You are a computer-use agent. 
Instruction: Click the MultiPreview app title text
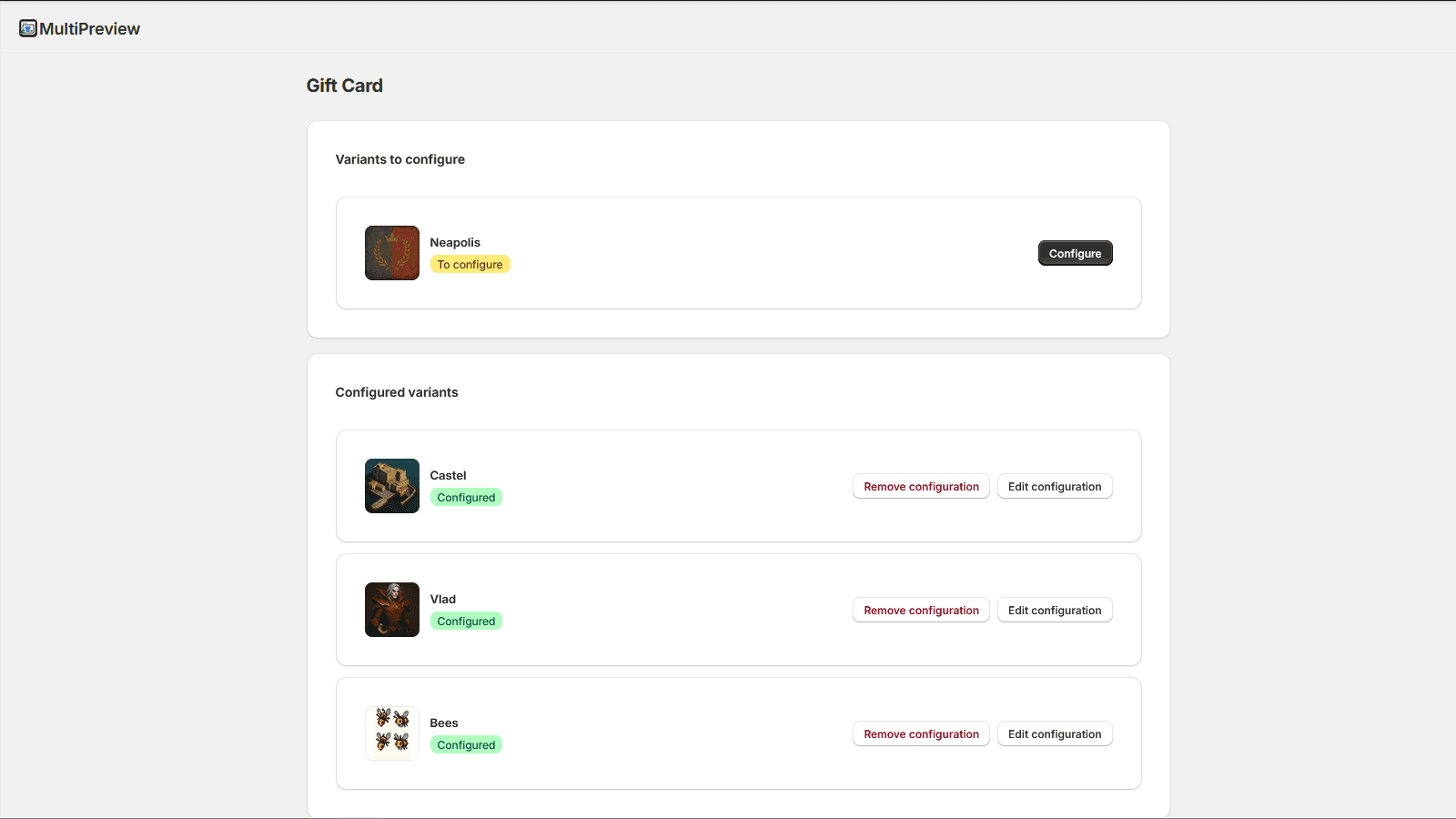[x=89, y=29]
